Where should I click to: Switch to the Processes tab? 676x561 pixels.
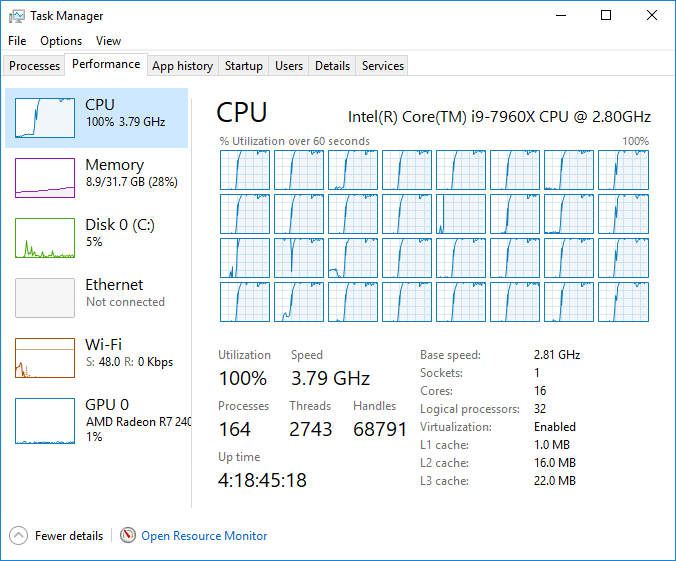(x=34, y=66)
